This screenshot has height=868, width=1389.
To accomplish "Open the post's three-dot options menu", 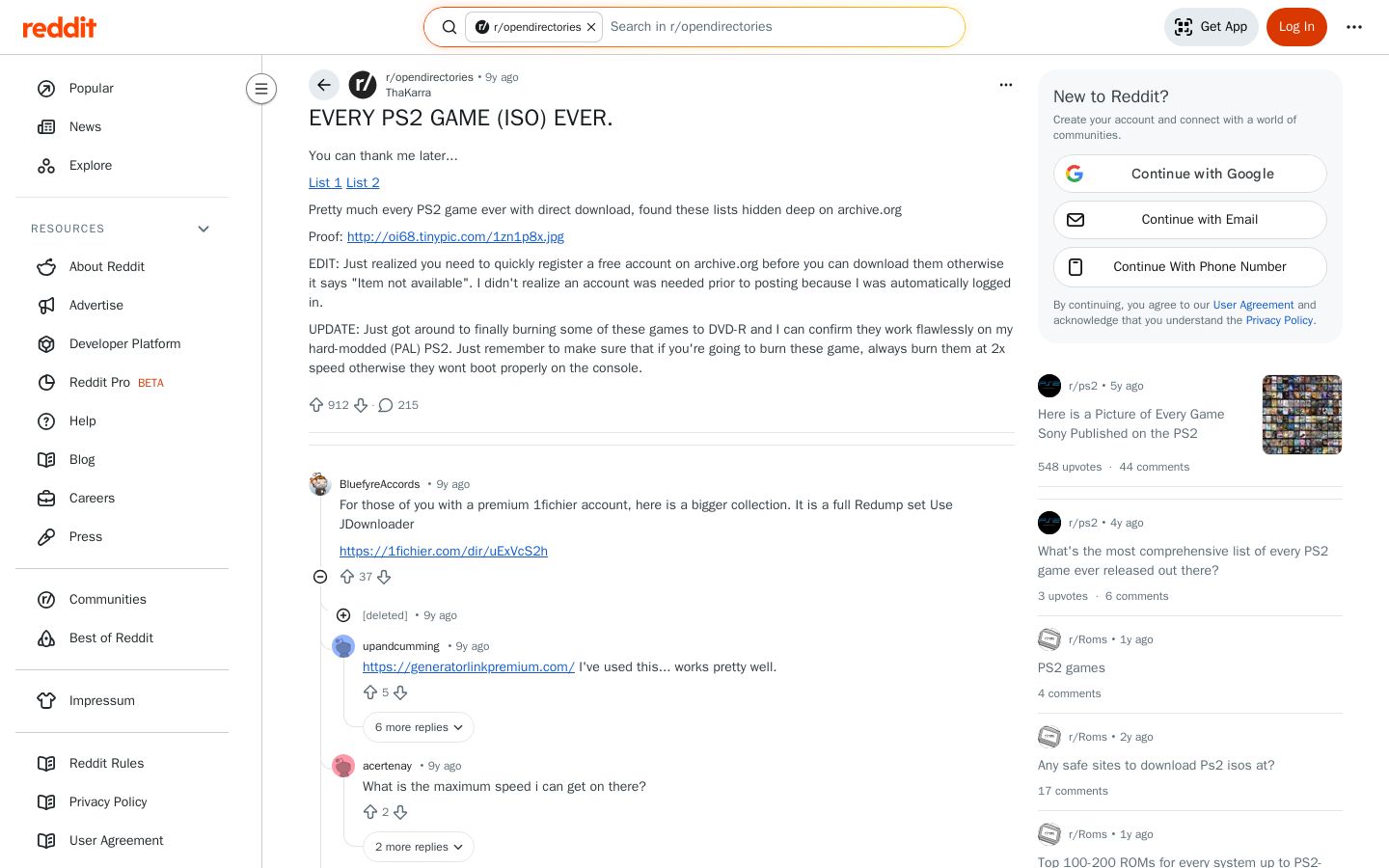I will pos(1006,85).
